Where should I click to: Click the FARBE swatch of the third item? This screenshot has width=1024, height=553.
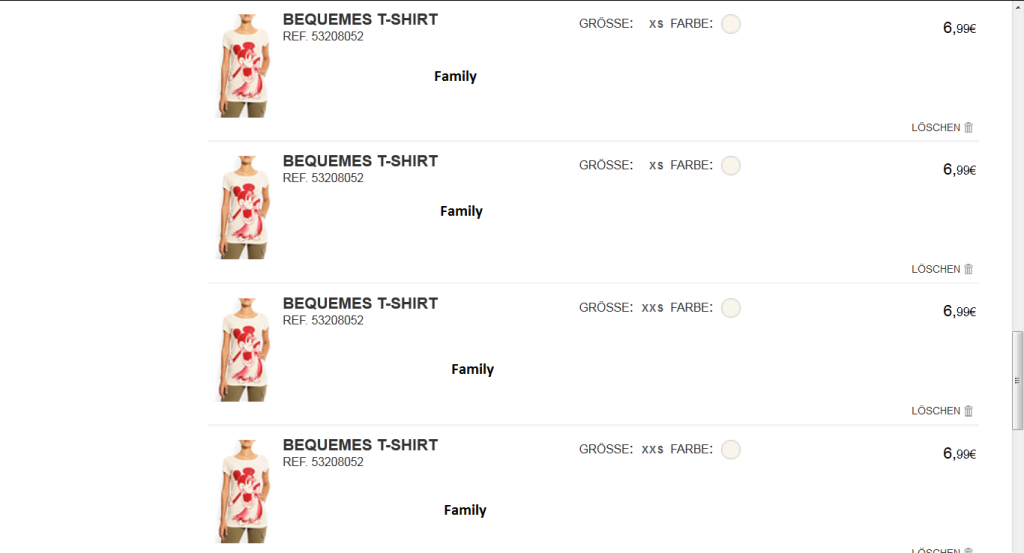click(731, 308)
